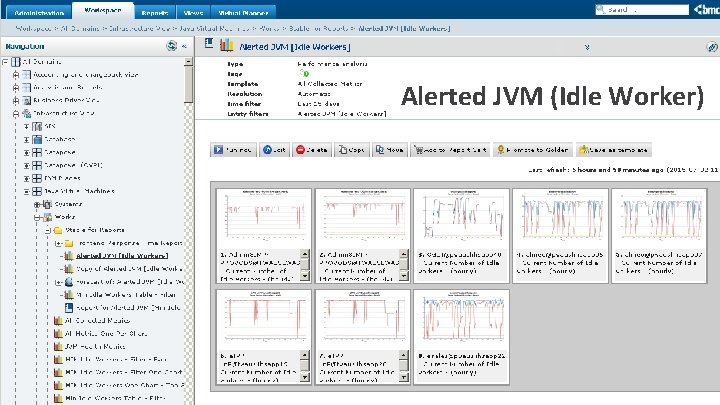
Task: Select Alerted JVM [Idle Workers] tree item
Action: coord(122,256)
